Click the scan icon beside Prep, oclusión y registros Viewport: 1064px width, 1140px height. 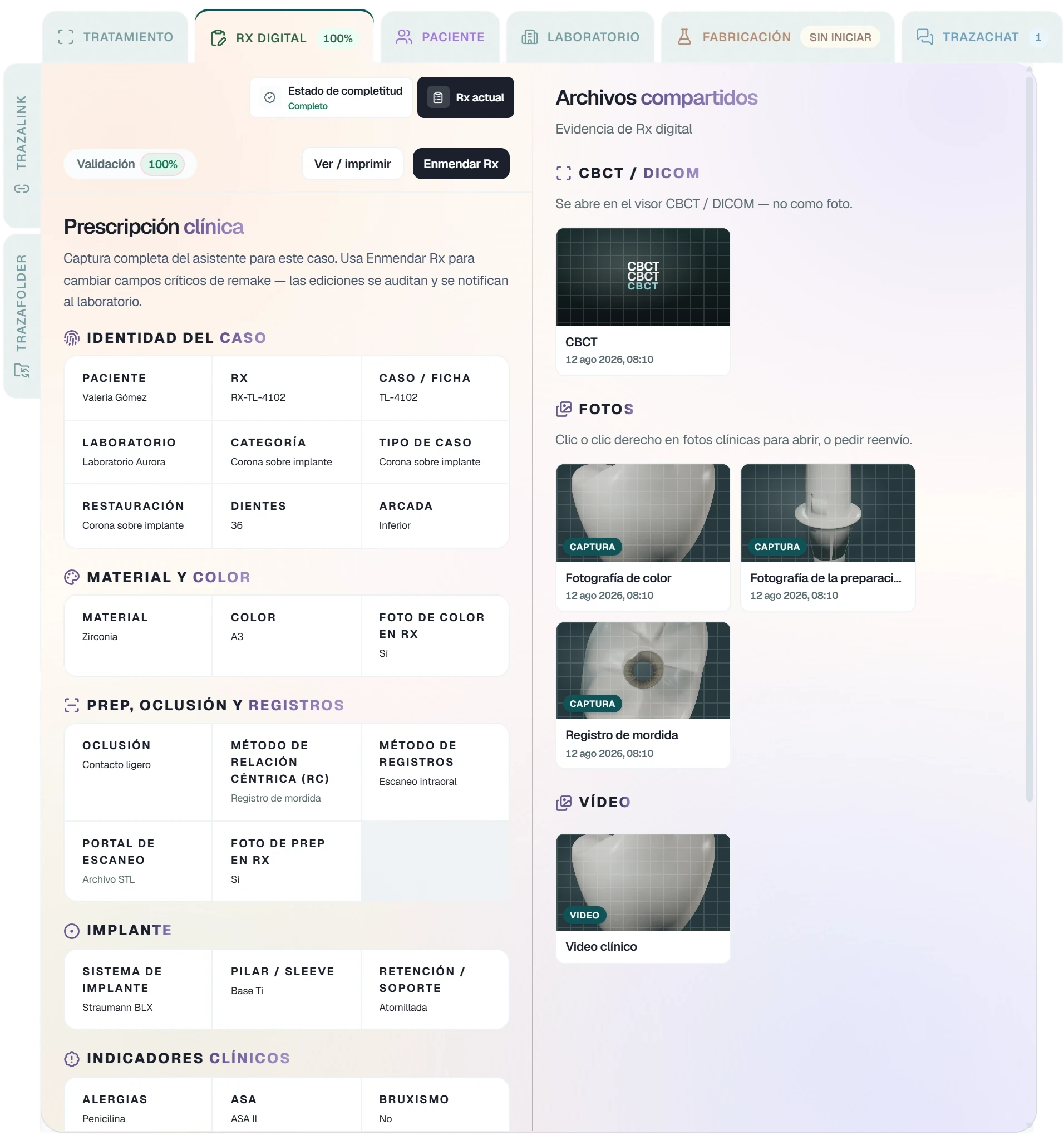(x=72, y=705)
